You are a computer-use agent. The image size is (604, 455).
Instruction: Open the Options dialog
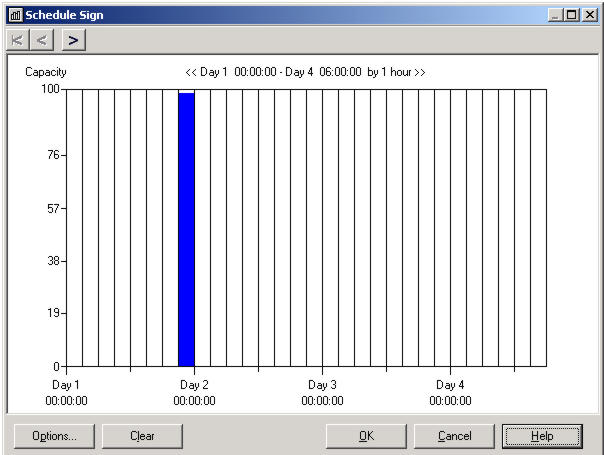tap(54, 436)
